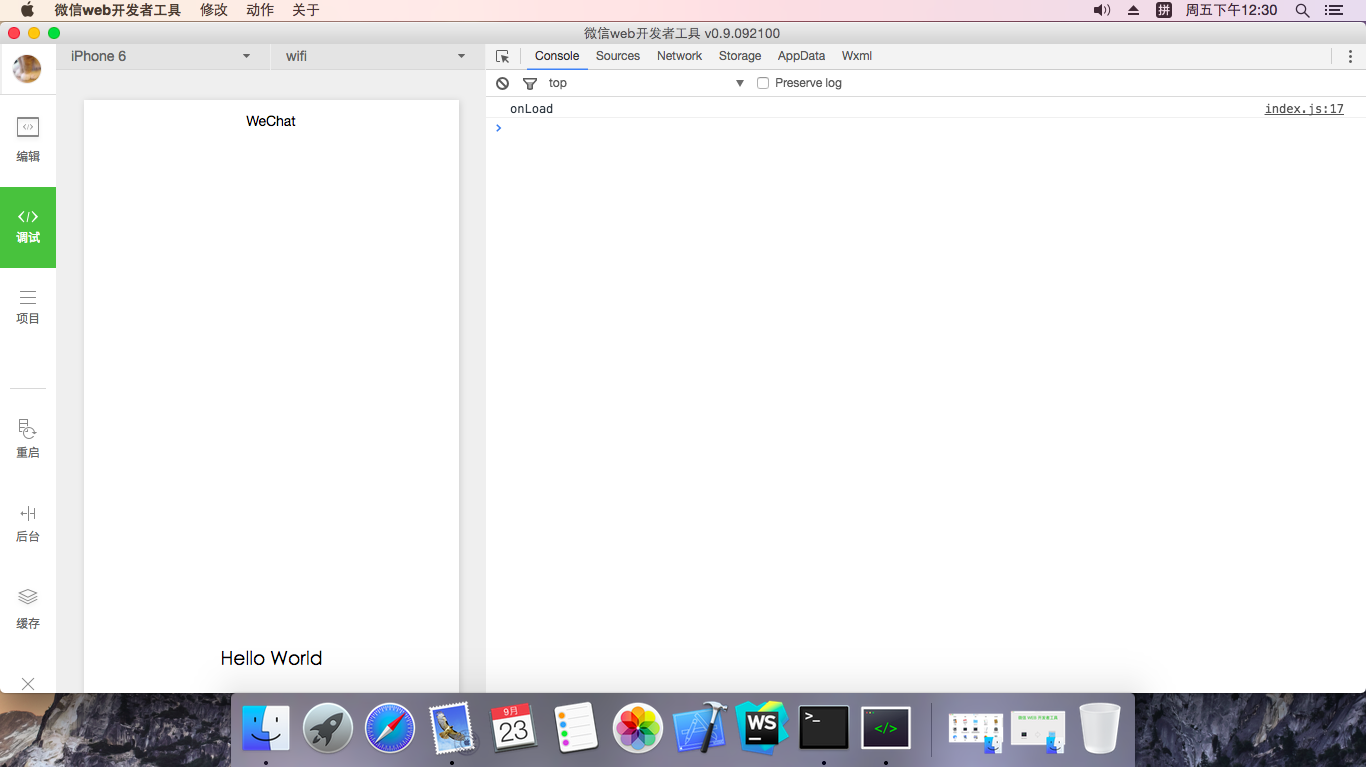Image resolution: width=1366 pixels, height=767 pixels.
Task: Open Trash from the dock
Action: click(1100, 728)
